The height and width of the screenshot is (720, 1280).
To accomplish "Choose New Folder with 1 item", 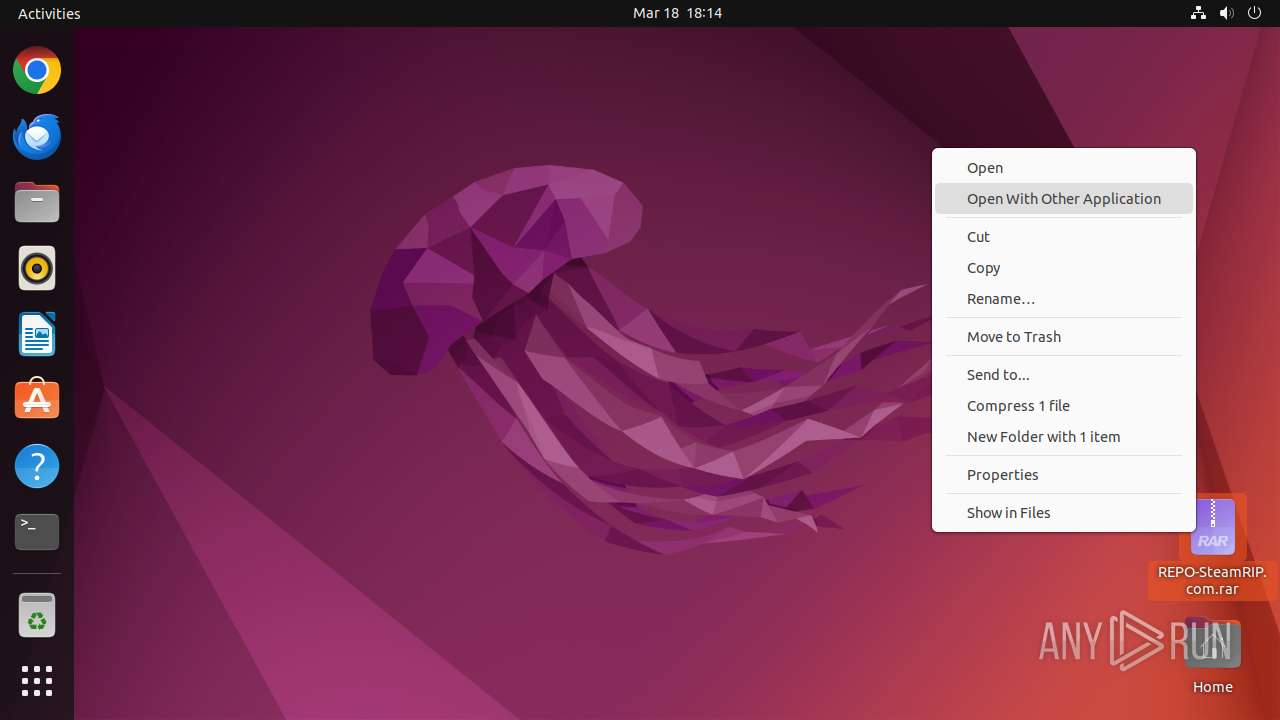I will (x=1064, y=437).
